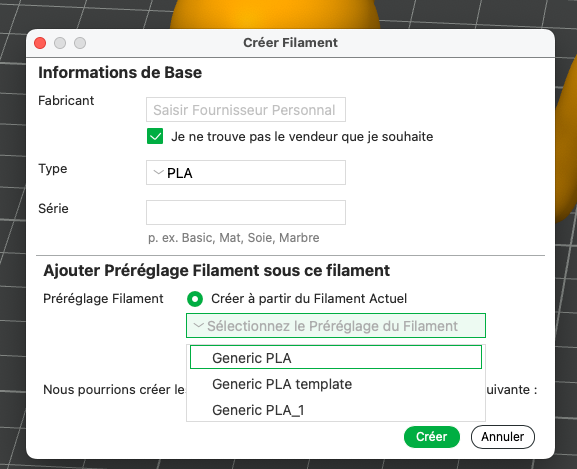Select 'Créer à partir du Filament Actuel' radio
This screenshot has width=577, height=469.
(x=195, y=299)
